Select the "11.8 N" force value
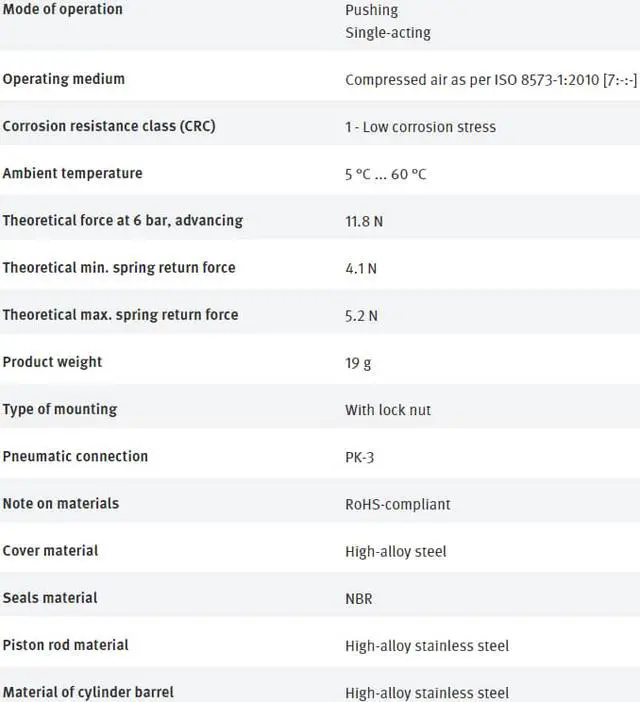The width and height of the screenshot is (640, 702). coord(364,221)
